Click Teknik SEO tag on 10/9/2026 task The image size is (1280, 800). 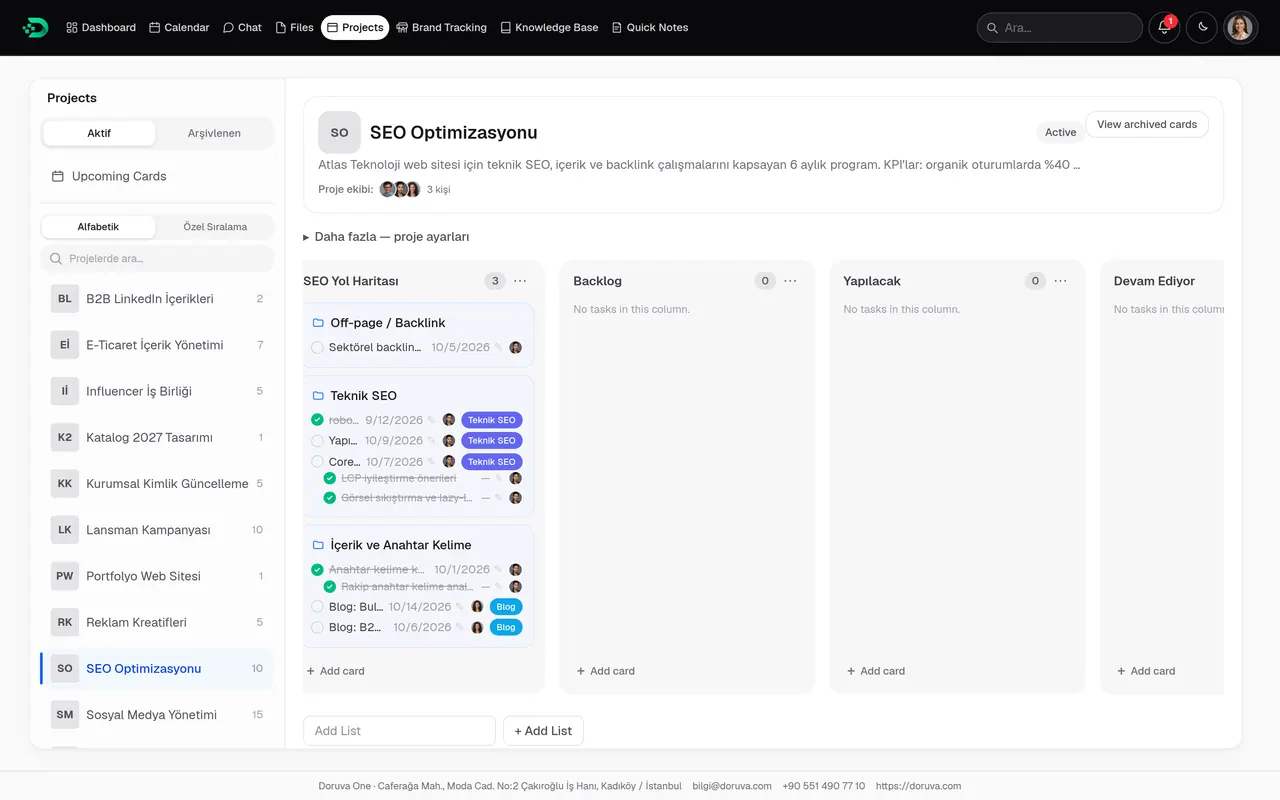click(x=492, y=441)
